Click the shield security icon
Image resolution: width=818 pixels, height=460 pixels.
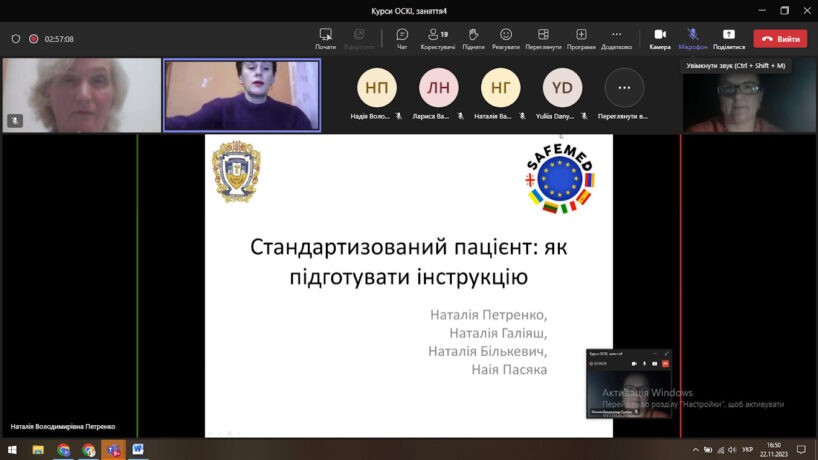15,39
